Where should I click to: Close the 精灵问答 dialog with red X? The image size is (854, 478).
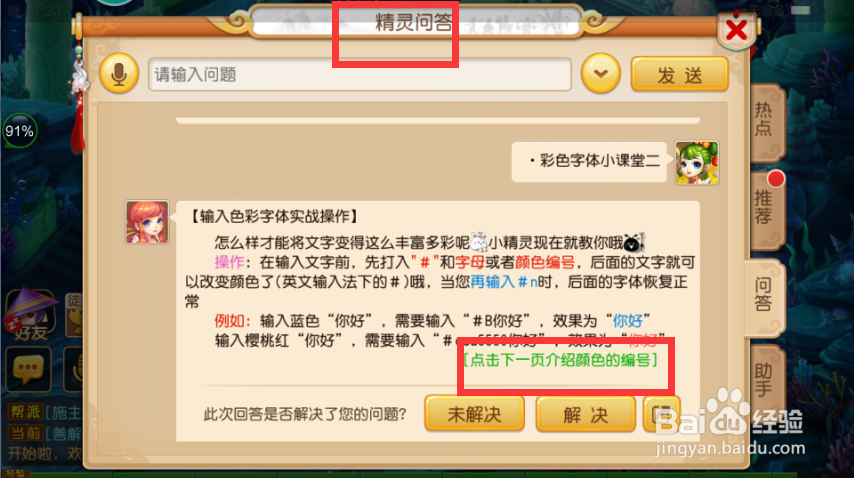tap(736, 29)
